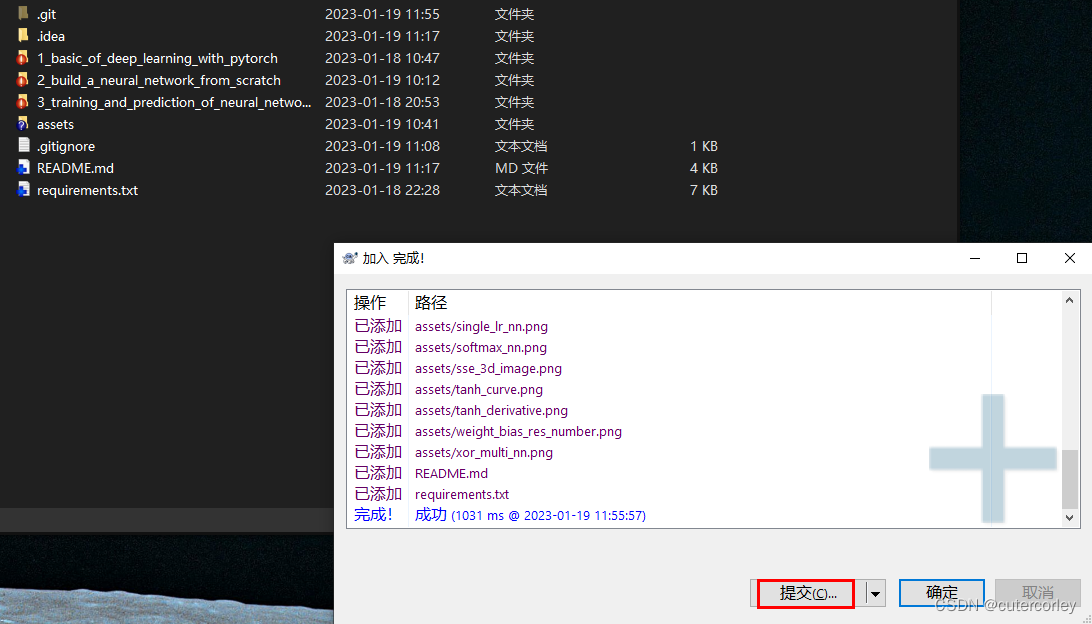Screen dimensions: 1092x624
Task: Click the 2023-01-18 22:28 date of requirements.txt
Action: click(x=382, y=190)
